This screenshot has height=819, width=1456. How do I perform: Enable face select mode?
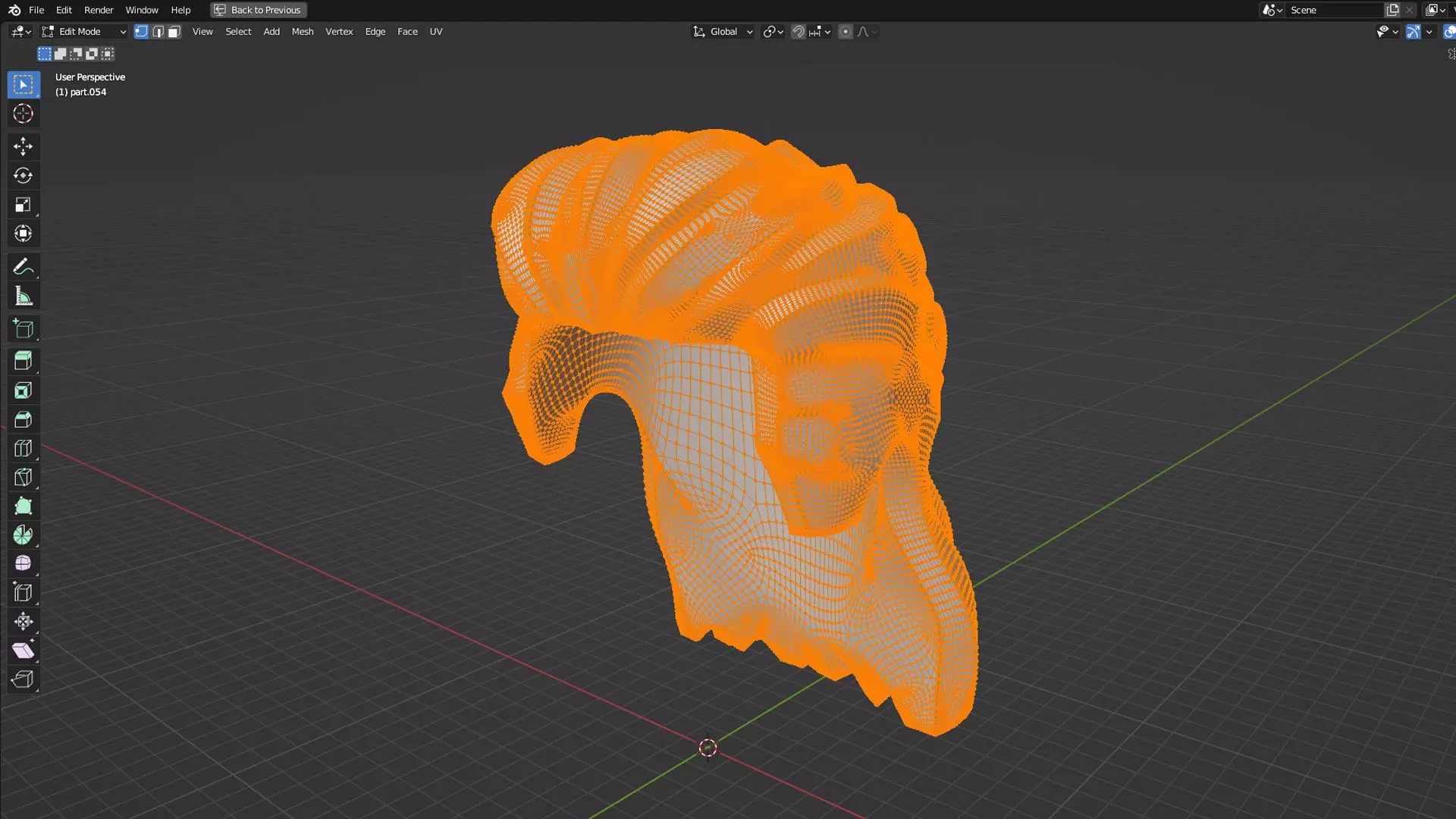pyautogui.click(x=174, y=32)
